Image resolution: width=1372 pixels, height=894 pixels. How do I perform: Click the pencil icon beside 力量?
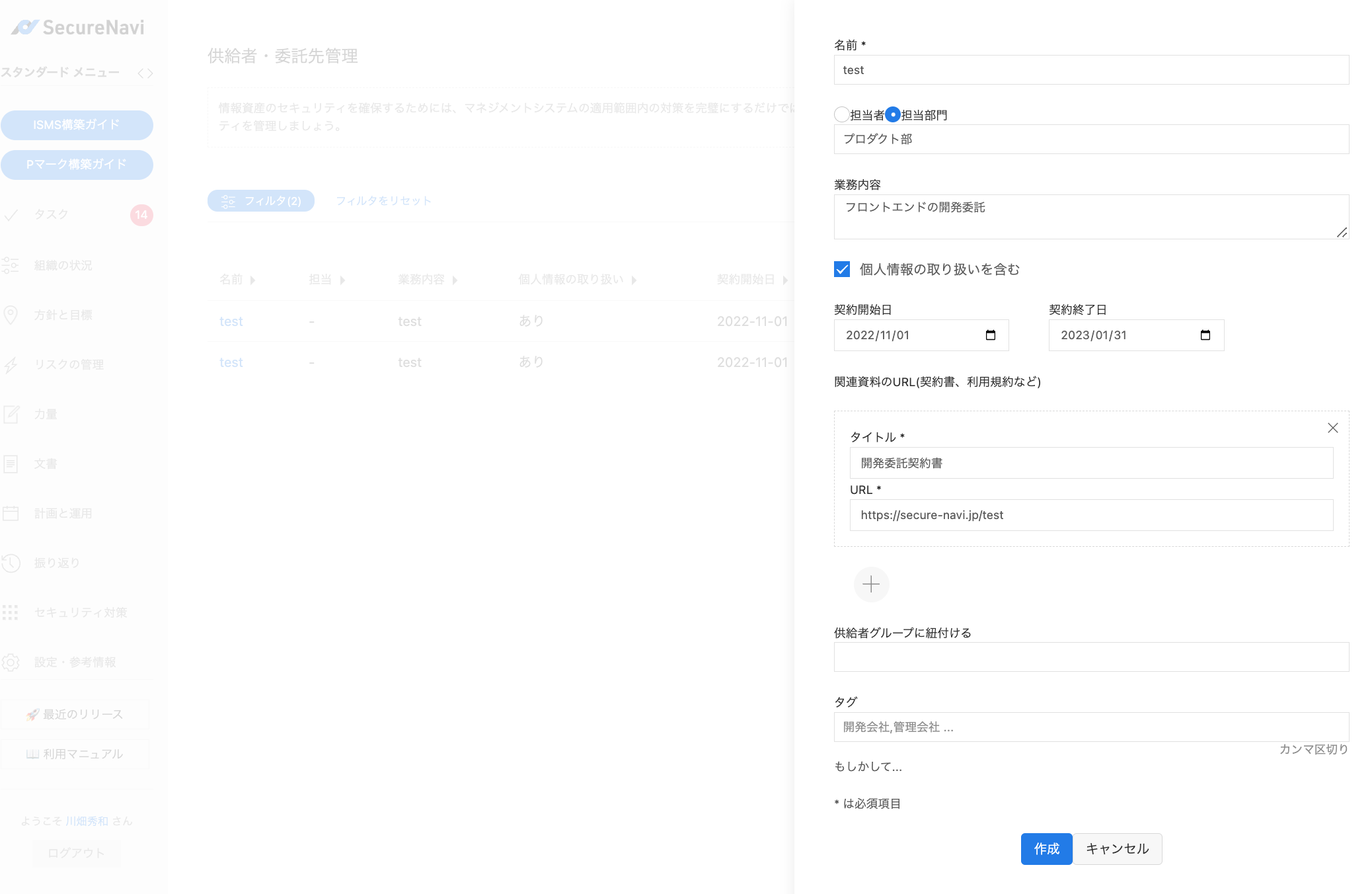click(x=11, y=414)
